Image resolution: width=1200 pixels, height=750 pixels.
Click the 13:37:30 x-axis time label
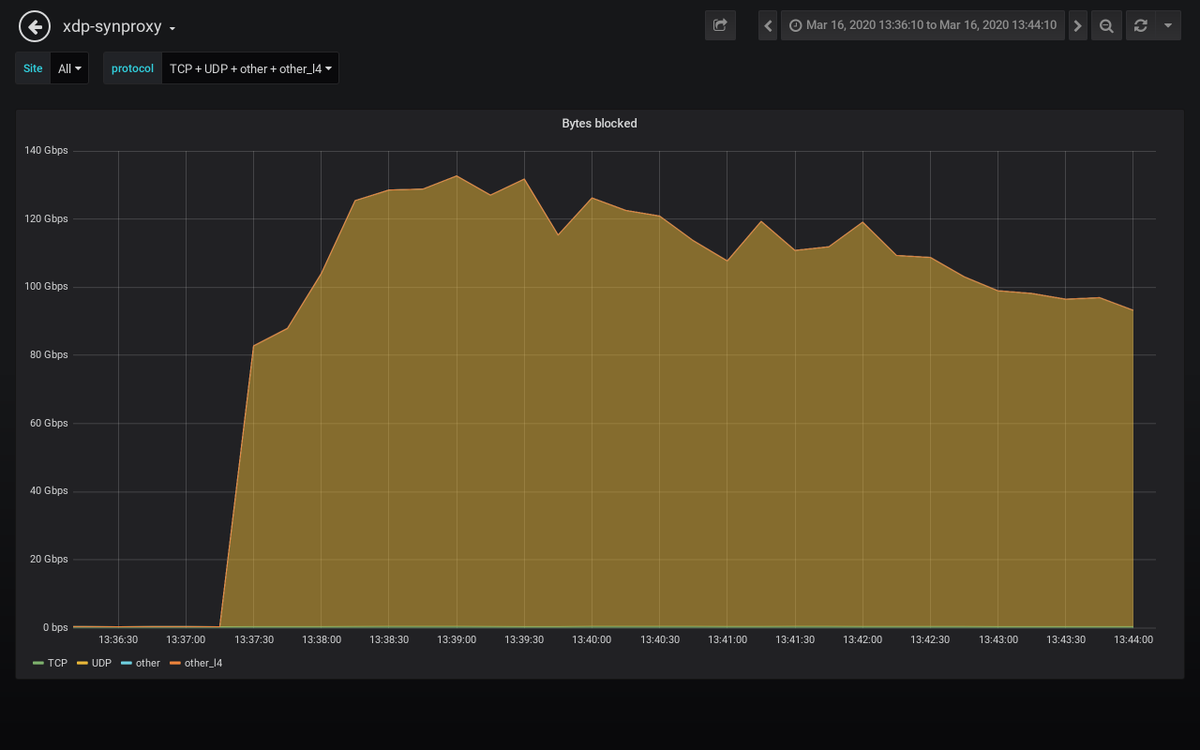pos(254,639)
